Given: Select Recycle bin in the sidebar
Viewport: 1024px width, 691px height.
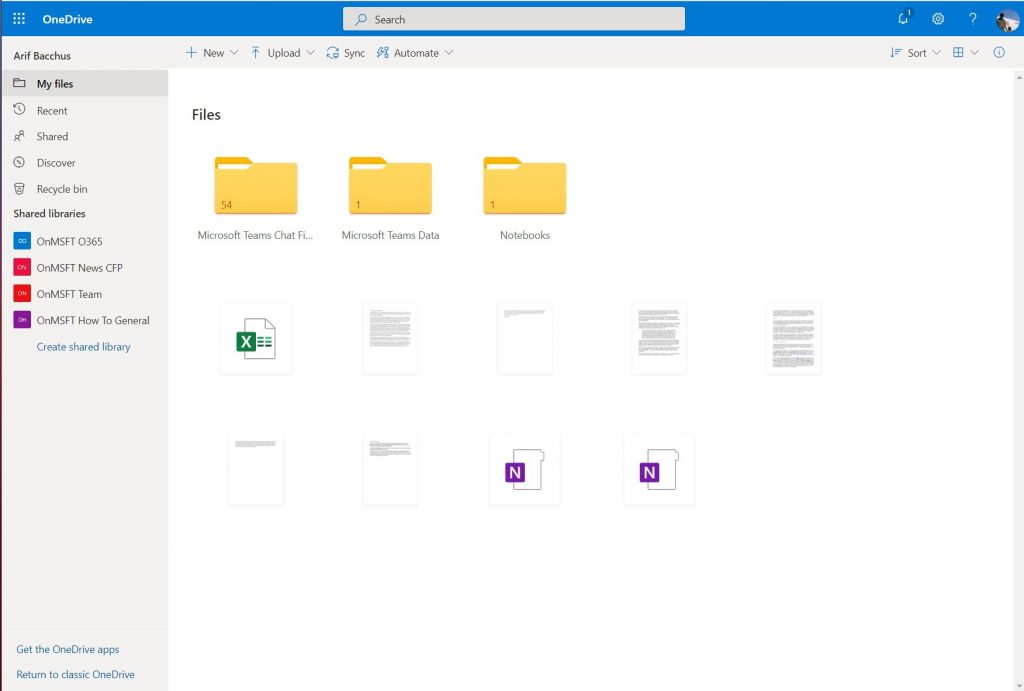Looking at the screenshot, I should tap(85, 189).
